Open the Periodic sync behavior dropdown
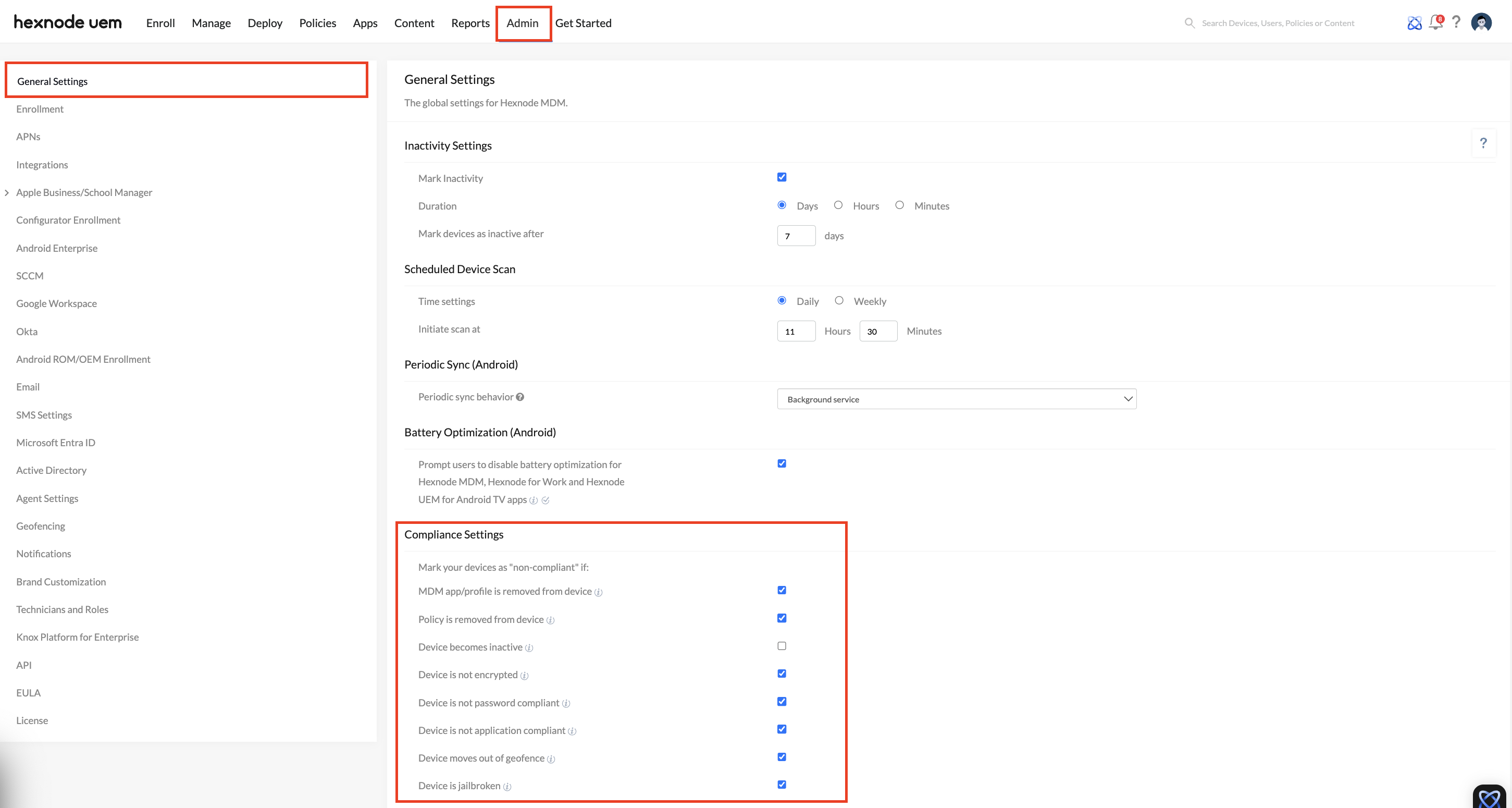 [957, 399]
